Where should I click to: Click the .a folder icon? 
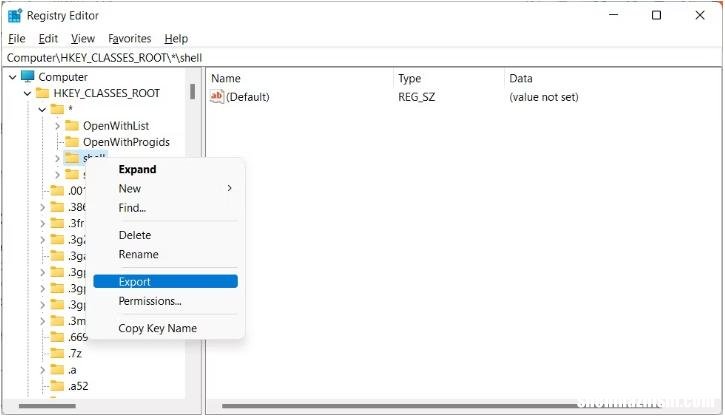click(x=57, y=370)
